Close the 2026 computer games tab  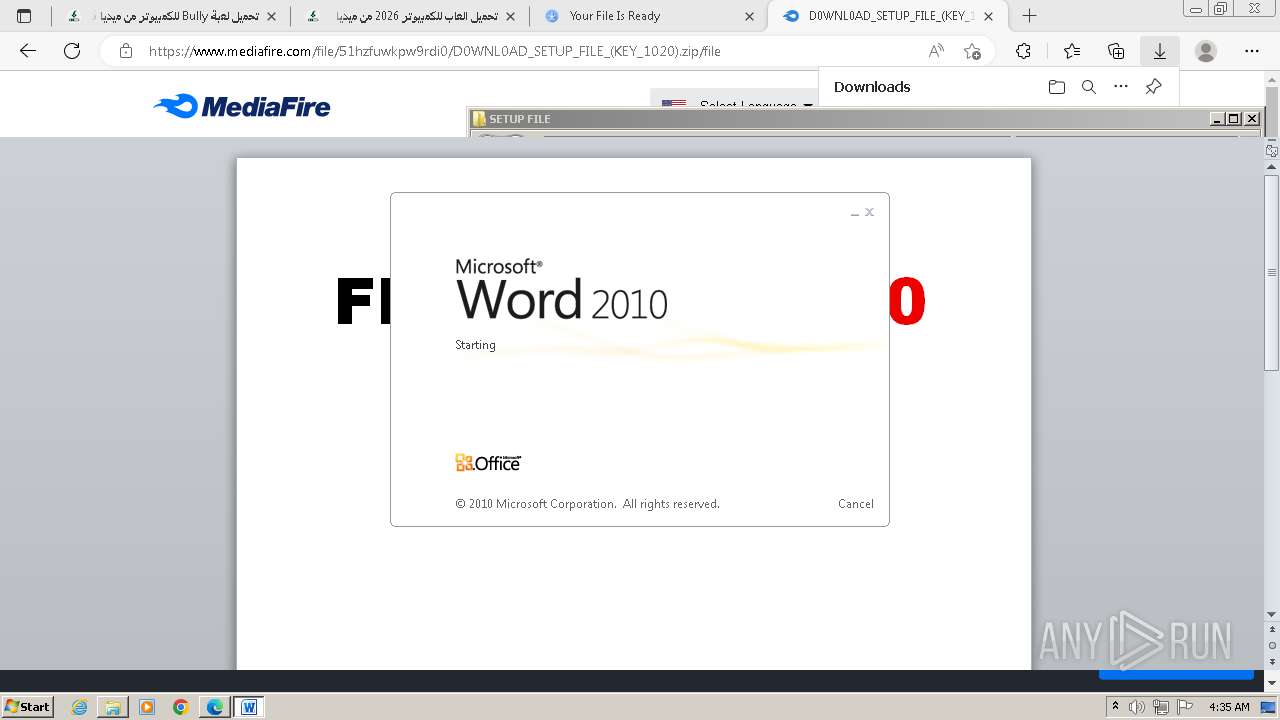(x=511, y=16)
